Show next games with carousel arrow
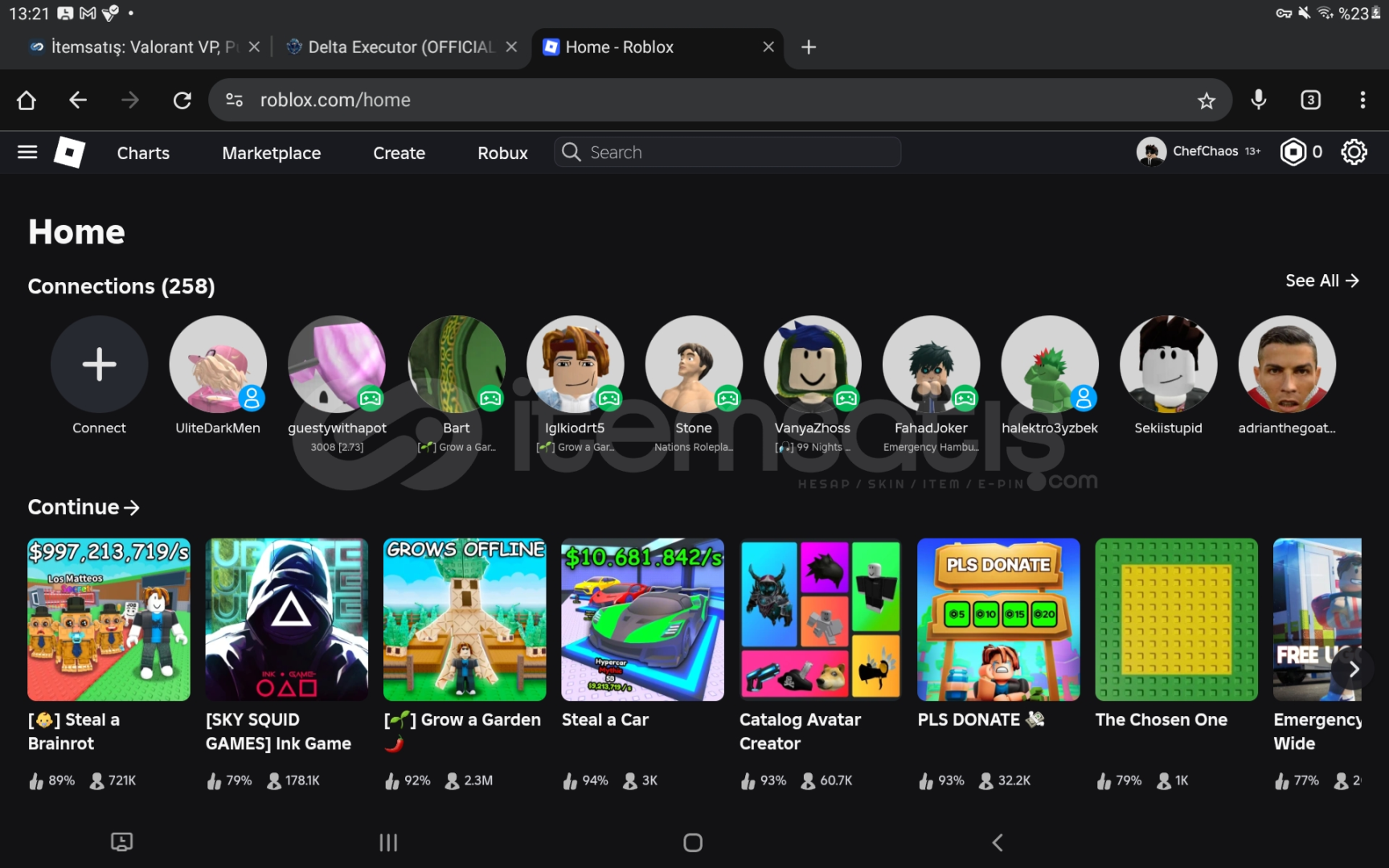Image resolution: width=1389 pixels, height=868 pixels. [x=1354, y=669]
